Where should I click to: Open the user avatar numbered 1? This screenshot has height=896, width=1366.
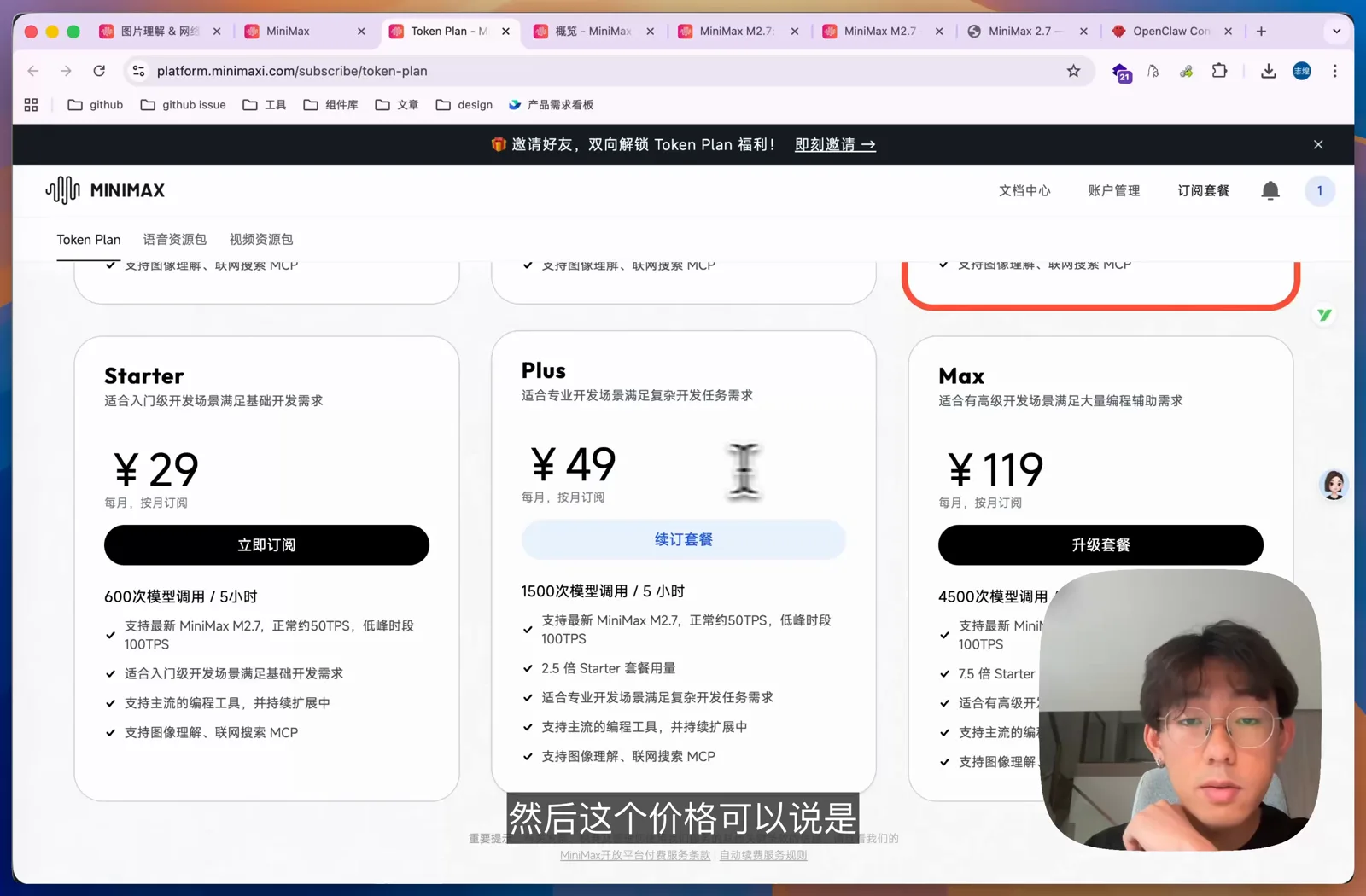pos(1319,190)
